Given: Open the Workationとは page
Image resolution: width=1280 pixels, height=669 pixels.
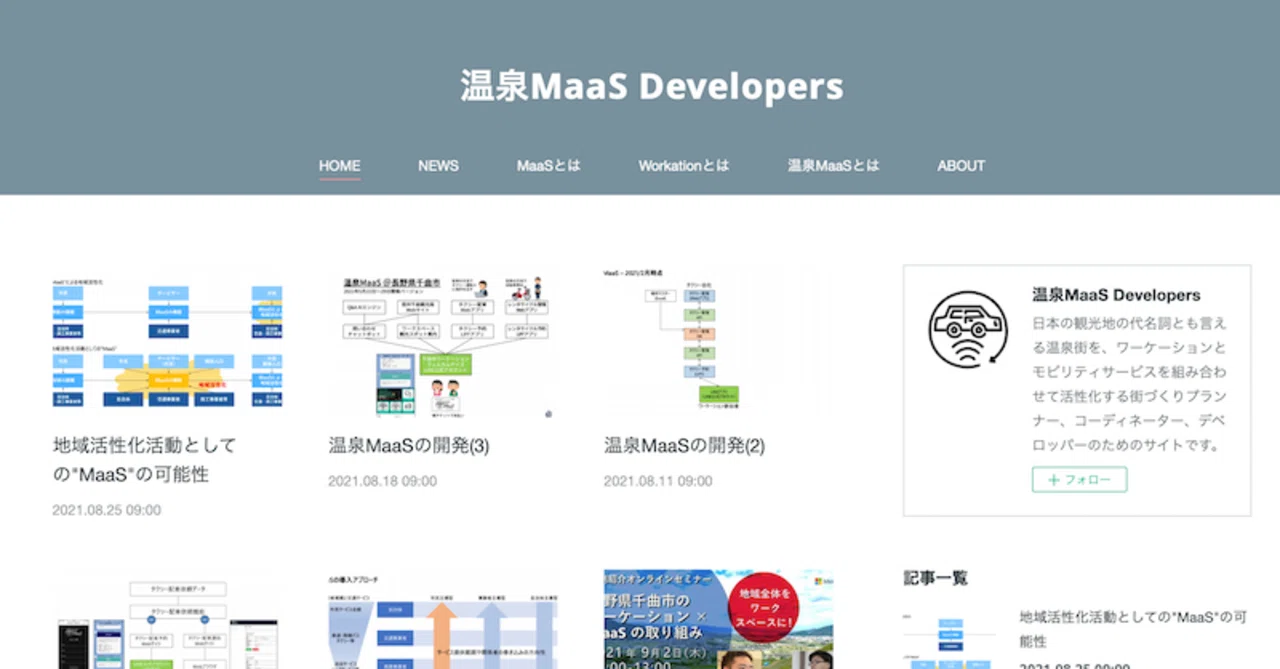Looking at the screenshot, I should (684, 166).
